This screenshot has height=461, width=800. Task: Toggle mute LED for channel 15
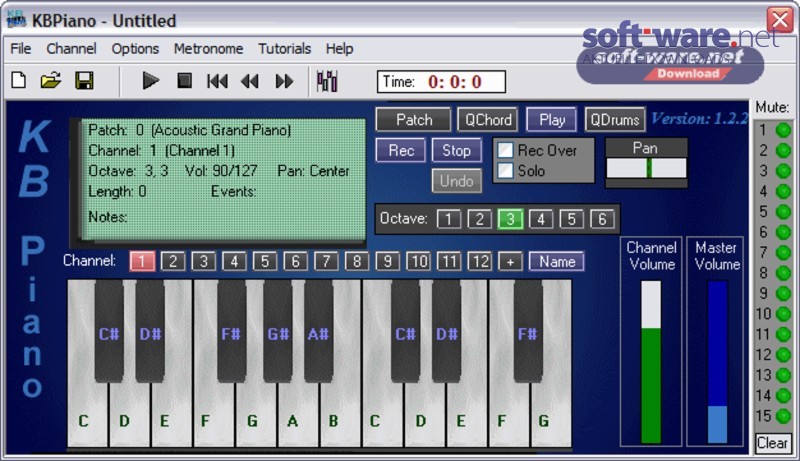[x=783, y=416]
